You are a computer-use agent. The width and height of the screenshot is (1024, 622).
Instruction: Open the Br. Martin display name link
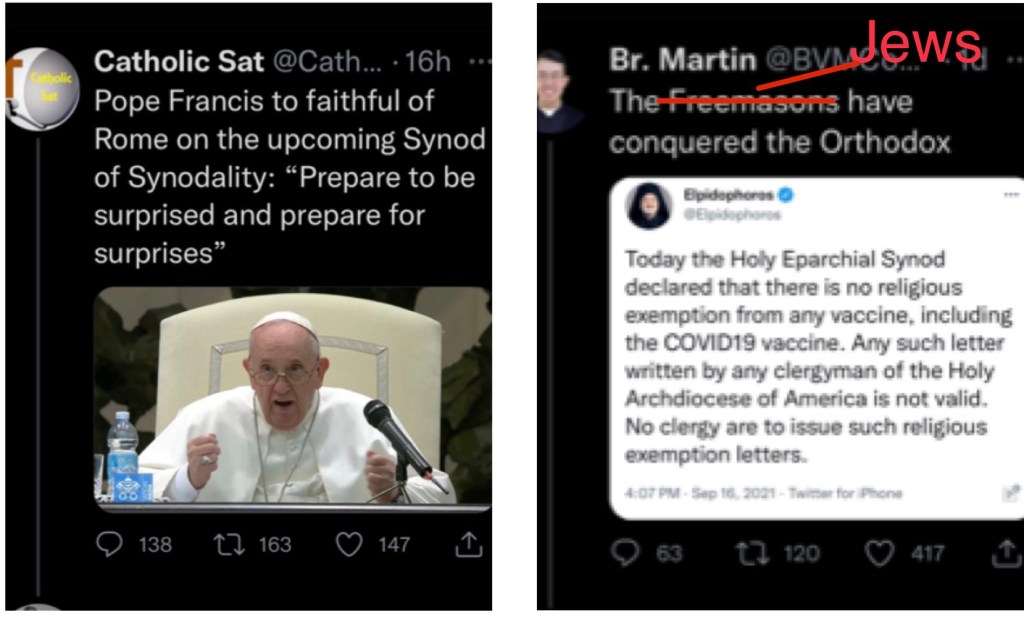point(683,59)
